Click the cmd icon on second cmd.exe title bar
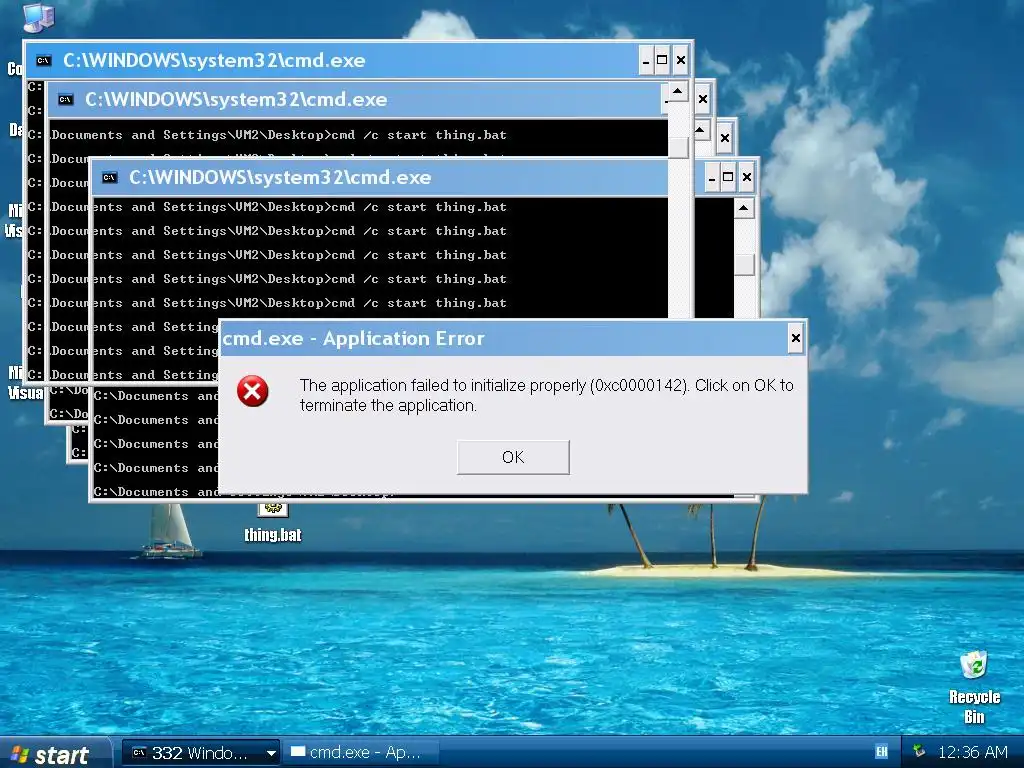 (x=65, y=99)
